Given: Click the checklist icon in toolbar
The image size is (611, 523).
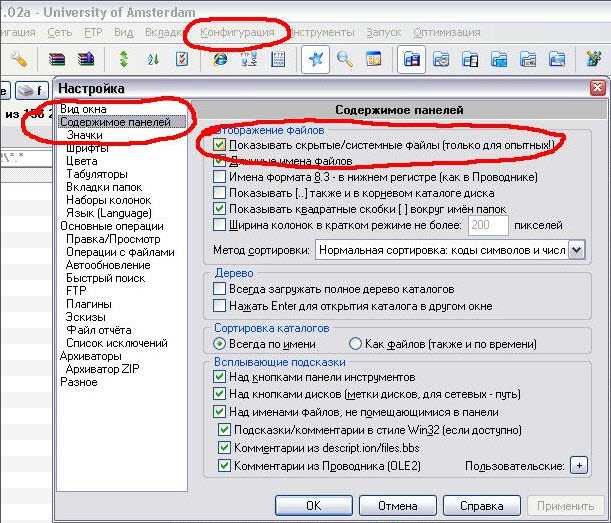Looking at the screenshot, I should point(181,60).
